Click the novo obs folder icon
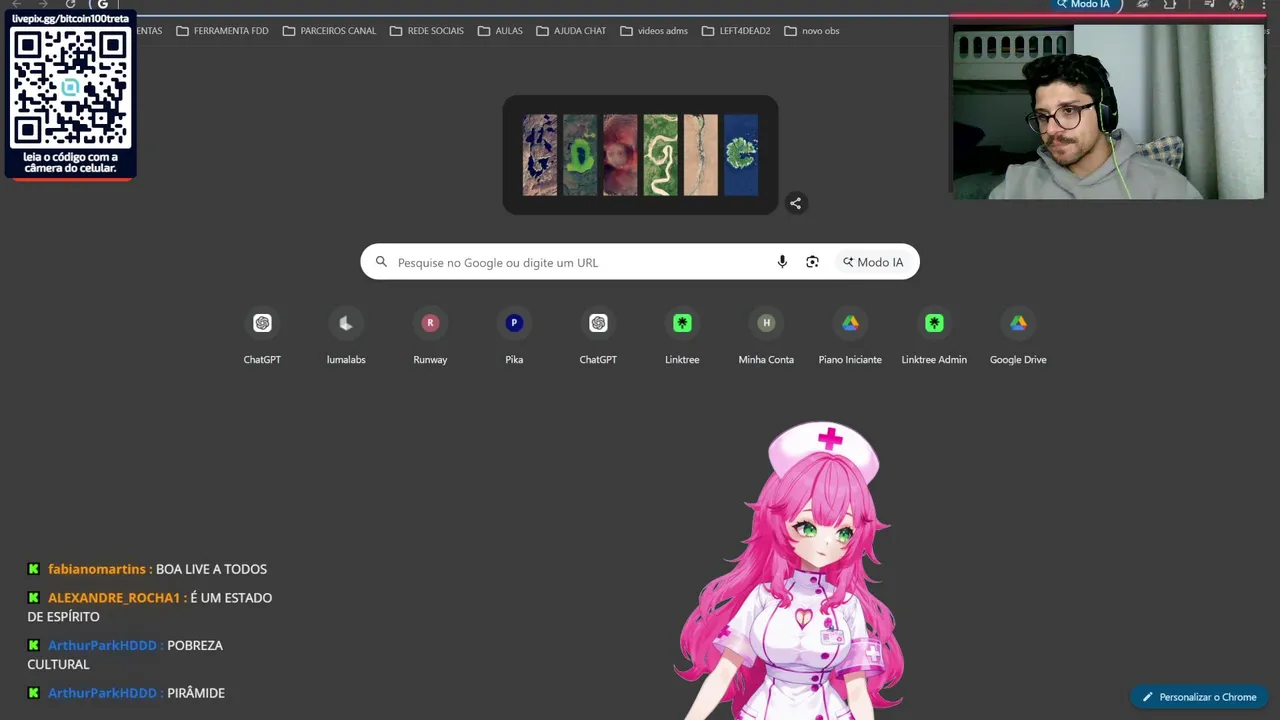 791,31
